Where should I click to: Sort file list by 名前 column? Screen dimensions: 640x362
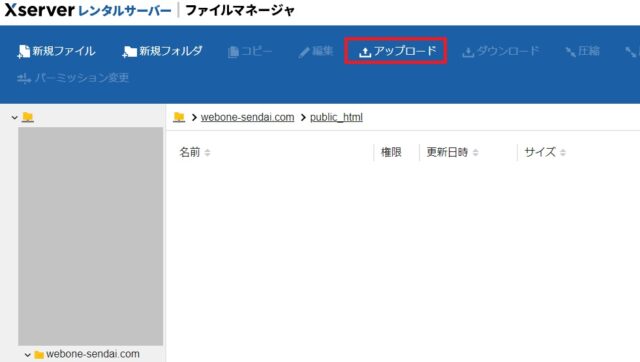click(195, 152)
